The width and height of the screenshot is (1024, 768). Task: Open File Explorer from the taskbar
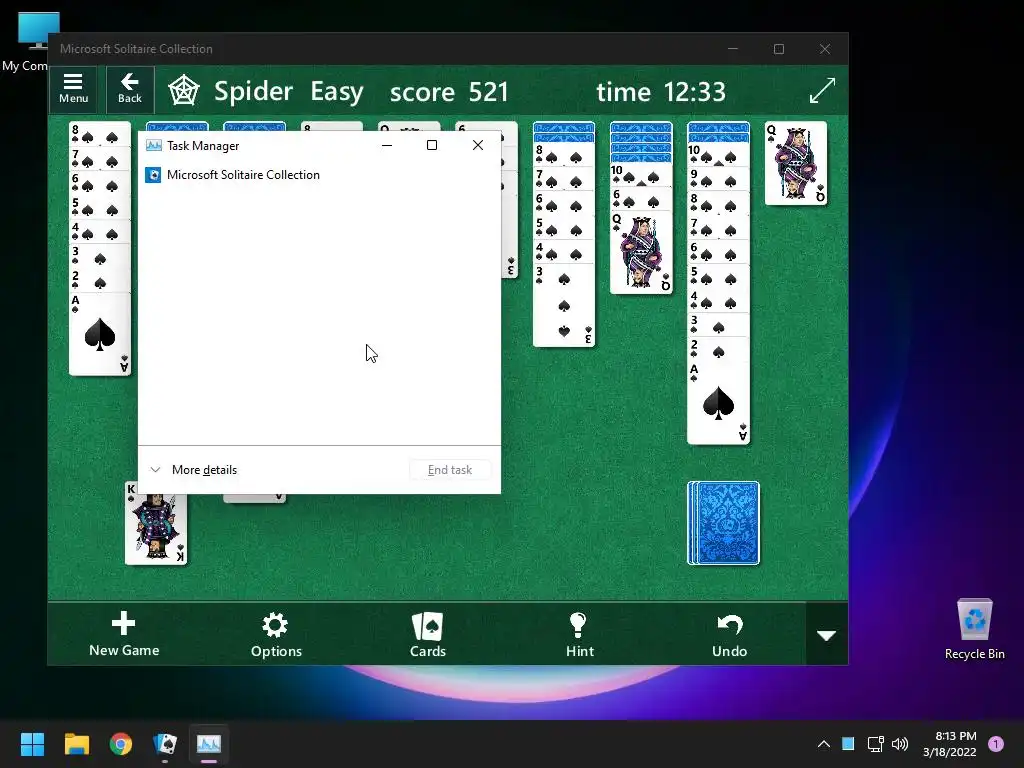(76, 744)
